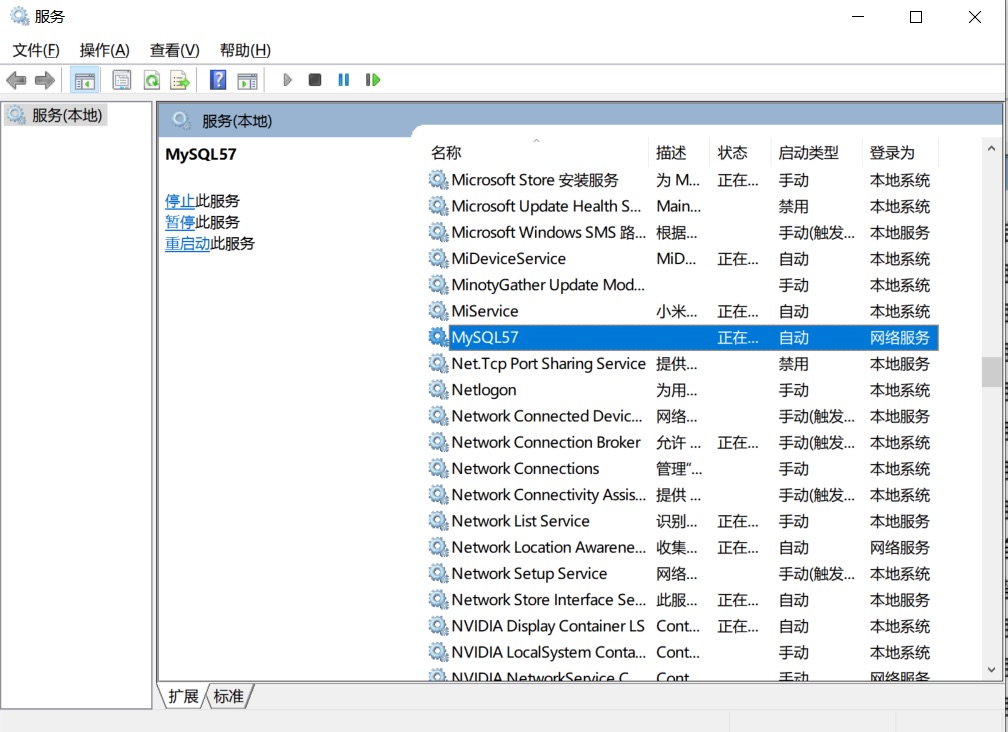
Task: Toggle the action pane toolbar icon
Action: 248,80
